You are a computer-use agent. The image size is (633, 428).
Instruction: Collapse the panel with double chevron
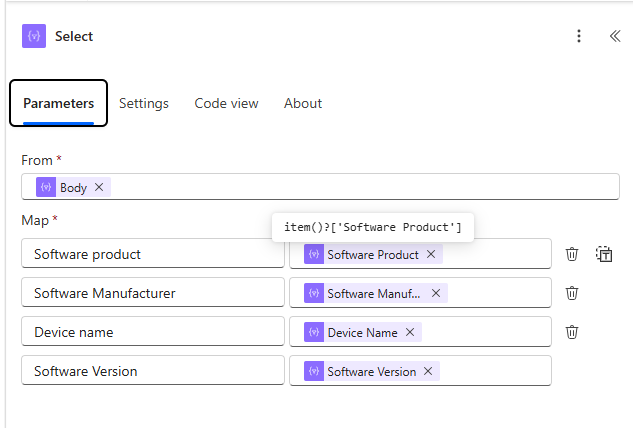[x=615, y=36]
